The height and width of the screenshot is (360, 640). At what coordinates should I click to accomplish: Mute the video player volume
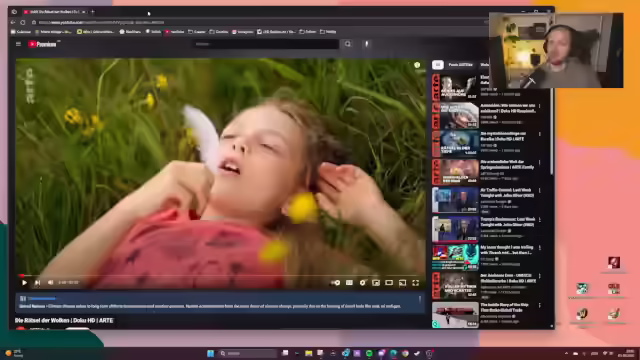pos(50,282)
